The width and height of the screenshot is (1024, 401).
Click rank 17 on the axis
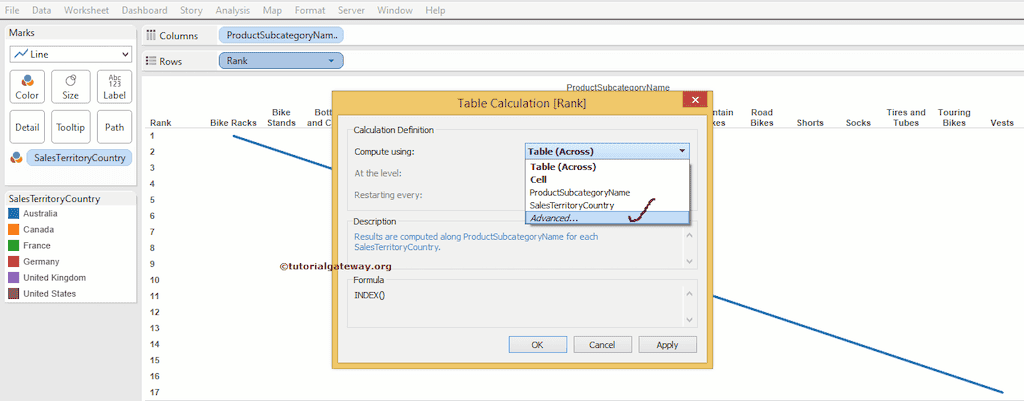(x=155, y=392)
